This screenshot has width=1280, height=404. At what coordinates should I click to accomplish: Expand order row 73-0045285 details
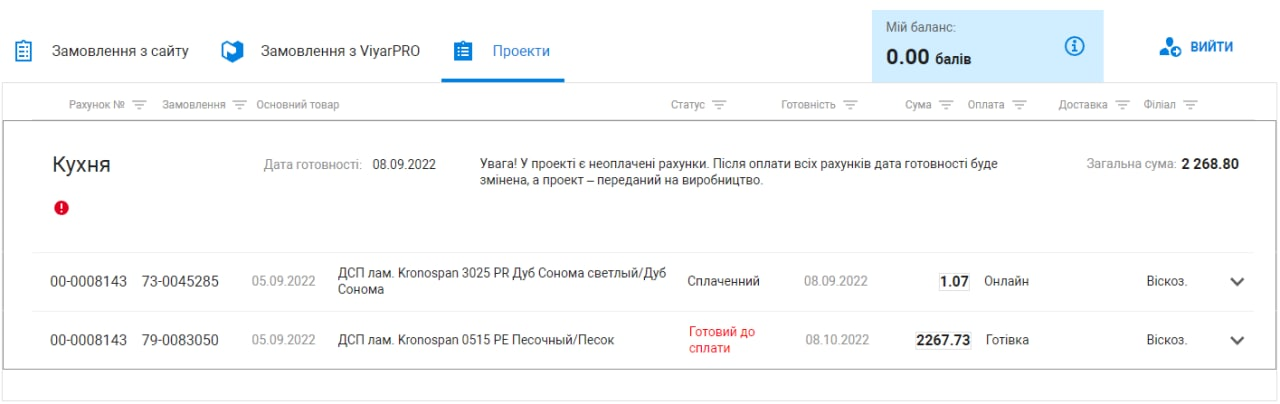(x=1237, y=282)
